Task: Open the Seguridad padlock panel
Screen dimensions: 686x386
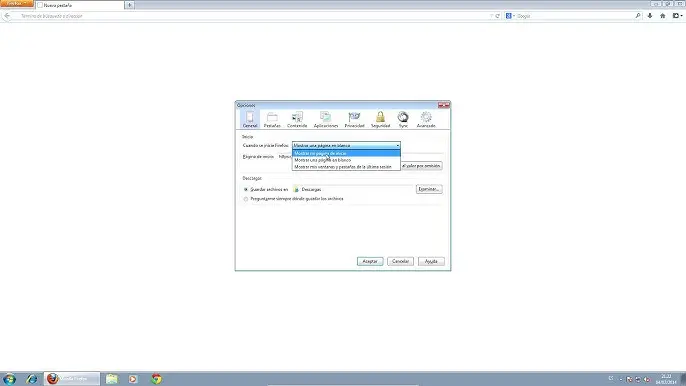Action: tap(380, 119)
